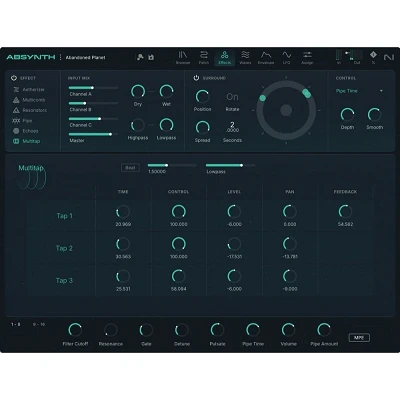Click the Dry knob
The width and height of the screenshot is (400, 400).
click(x=138, y=91)
